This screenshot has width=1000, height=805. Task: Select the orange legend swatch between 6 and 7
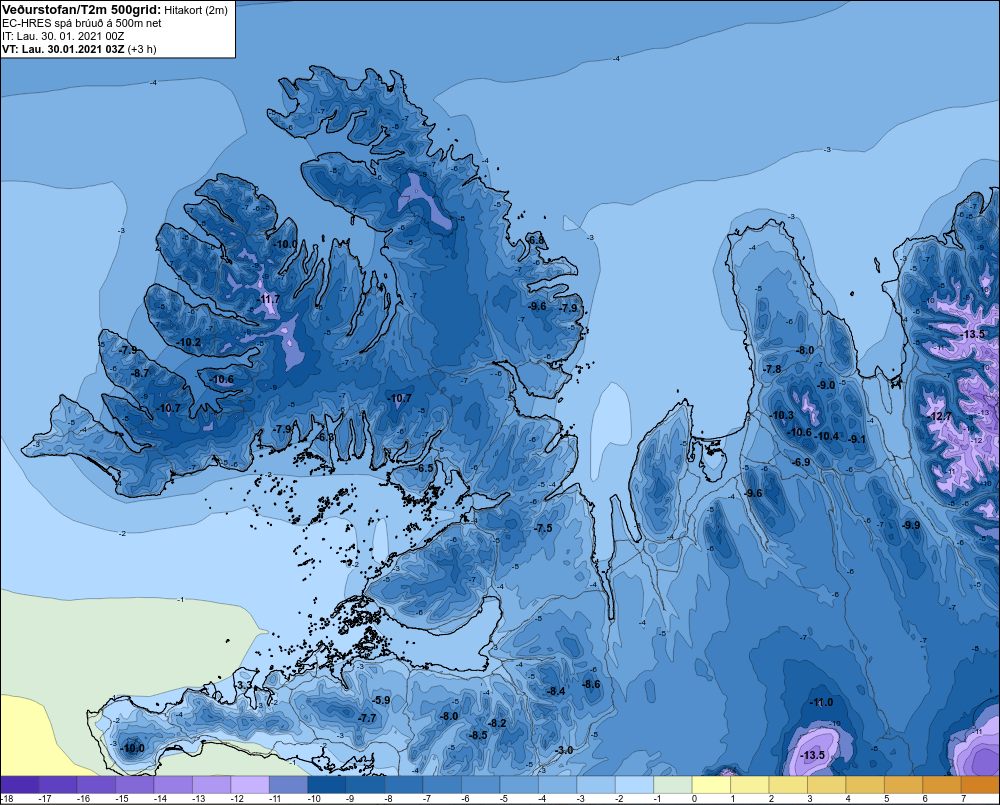click(x=942, y=784)
